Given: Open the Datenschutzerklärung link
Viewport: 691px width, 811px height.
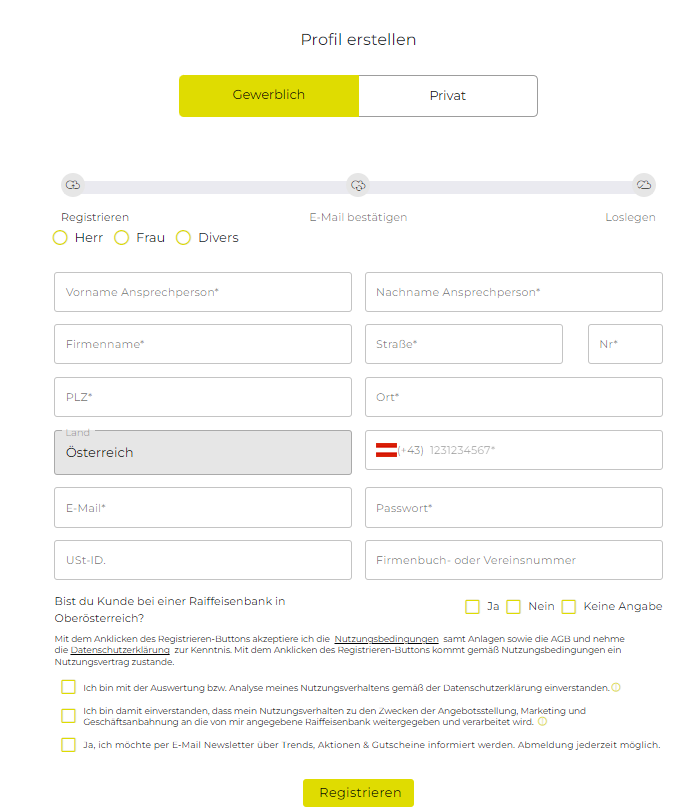Looking at the screenshot, I should [x=120, y=650].
